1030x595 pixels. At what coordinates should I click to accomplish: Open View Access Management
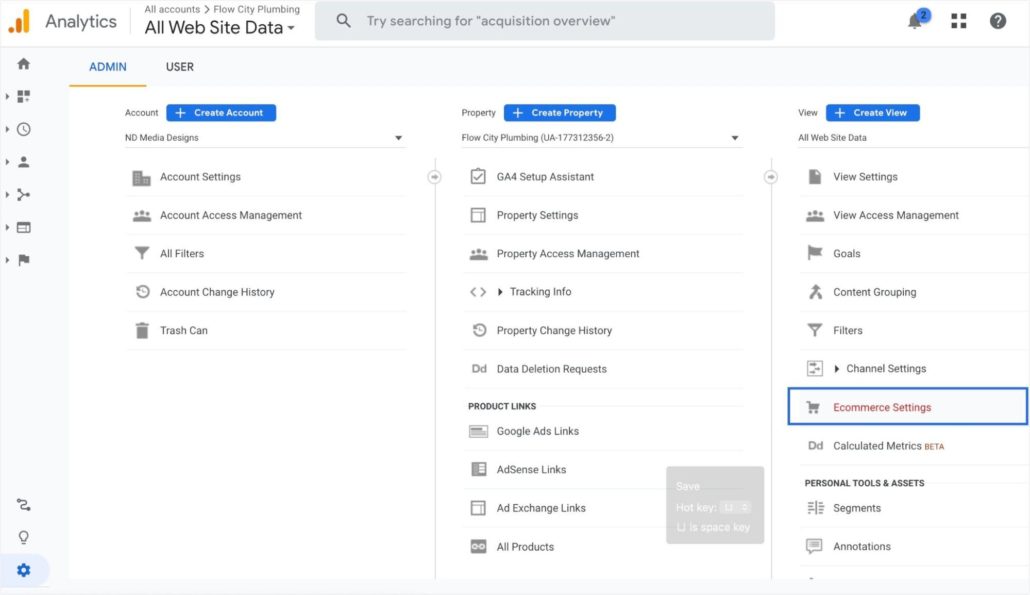click(896, 215)
